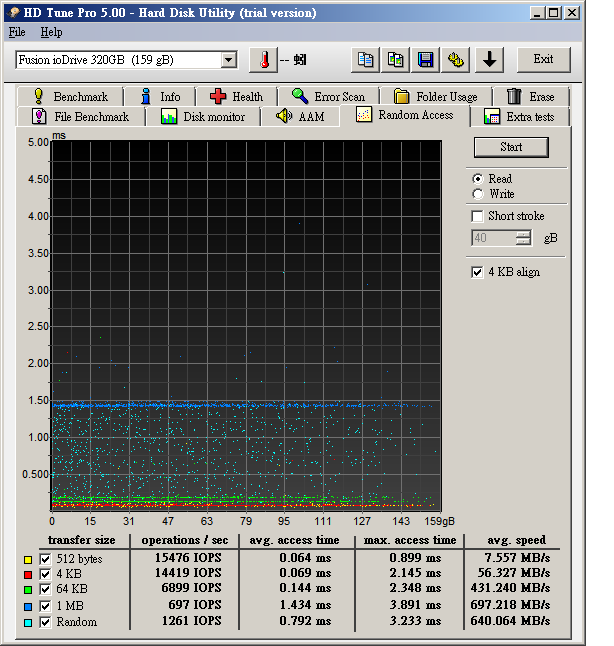Click the File Benchmark document icon

tap(39, 116)
